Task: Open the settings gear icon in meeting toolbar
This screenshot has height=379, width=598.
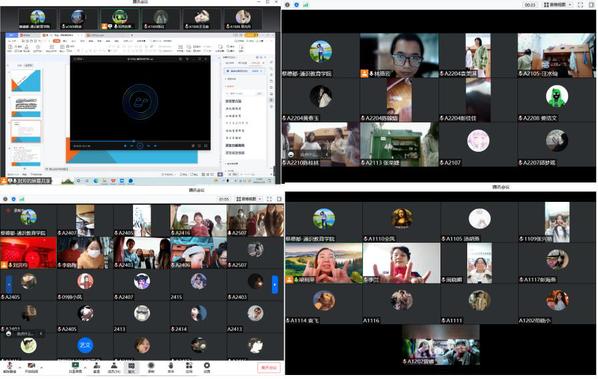Action: click(207, 366)
